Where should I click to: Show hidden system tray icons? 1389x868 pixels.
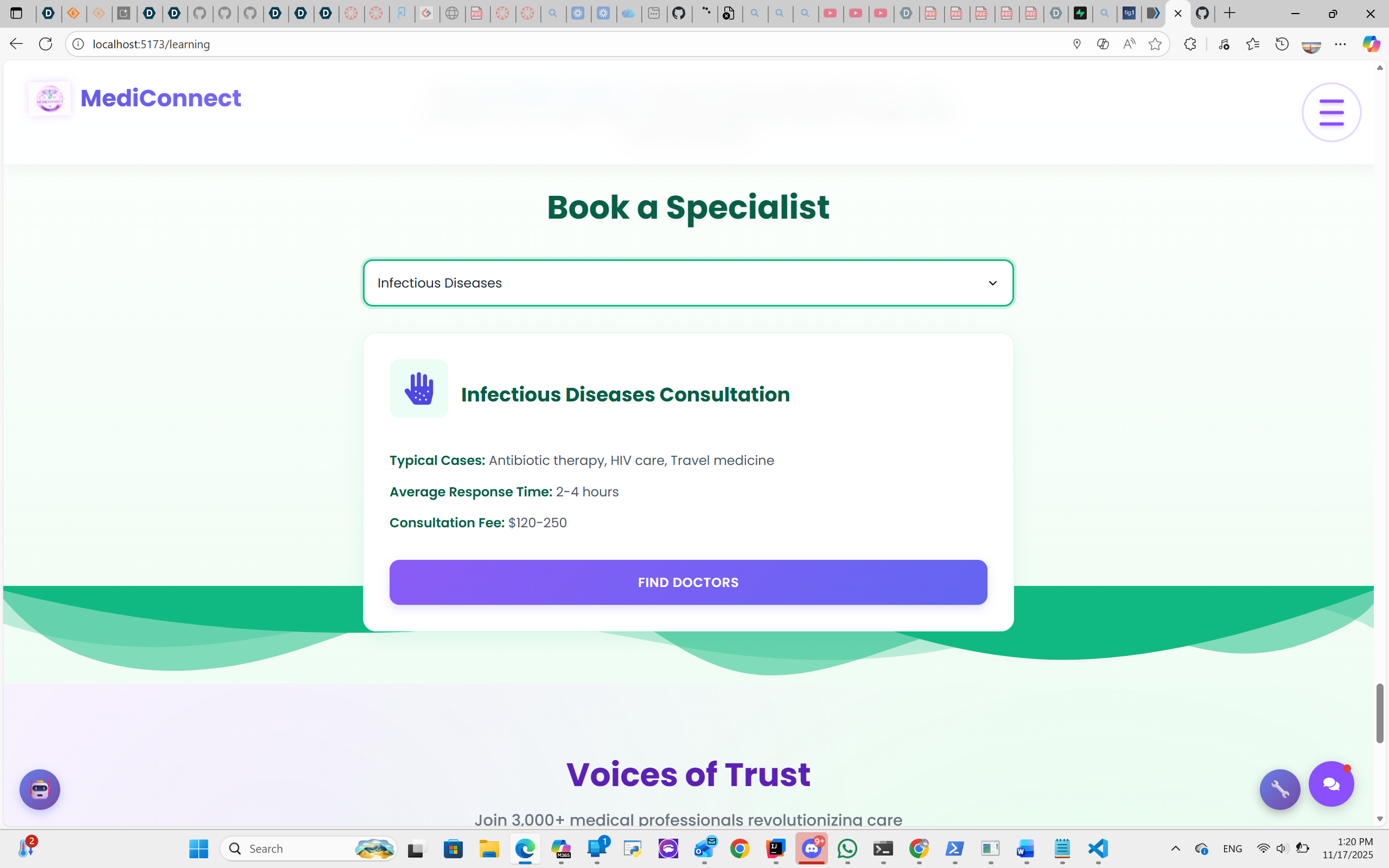click(x=1175, y=848)
